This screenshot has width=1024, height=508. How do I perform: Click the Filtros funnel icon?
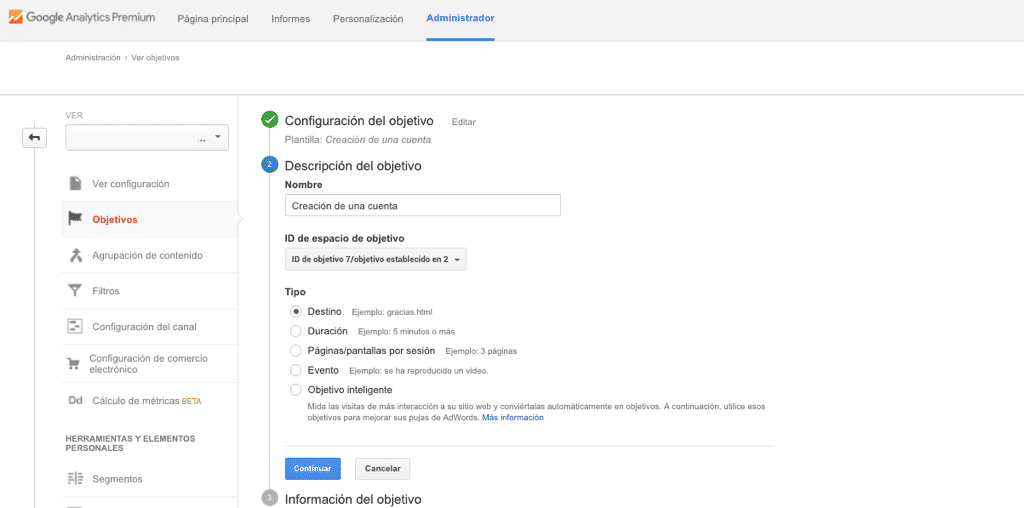[x=75, y=291]
